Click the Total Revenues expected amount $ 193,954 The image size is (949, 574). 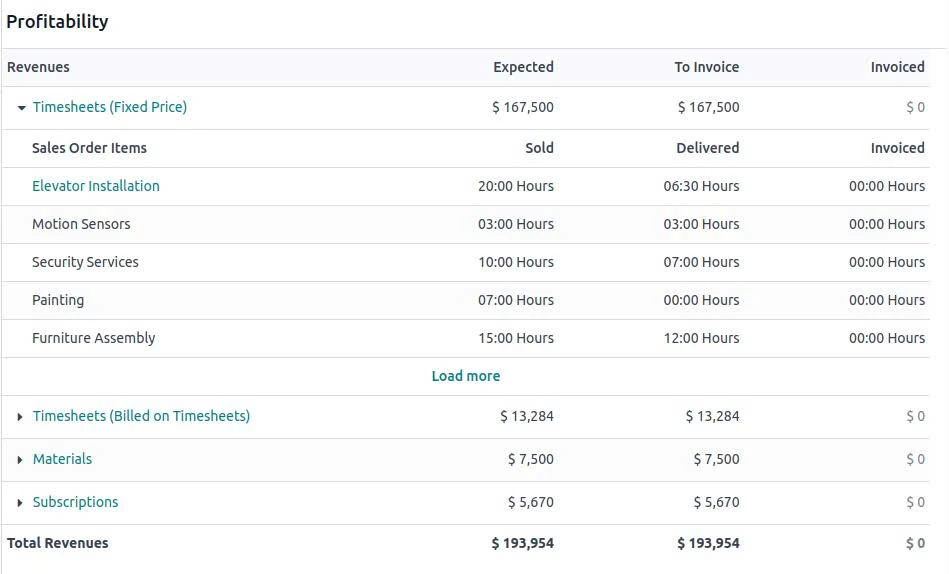522,544
